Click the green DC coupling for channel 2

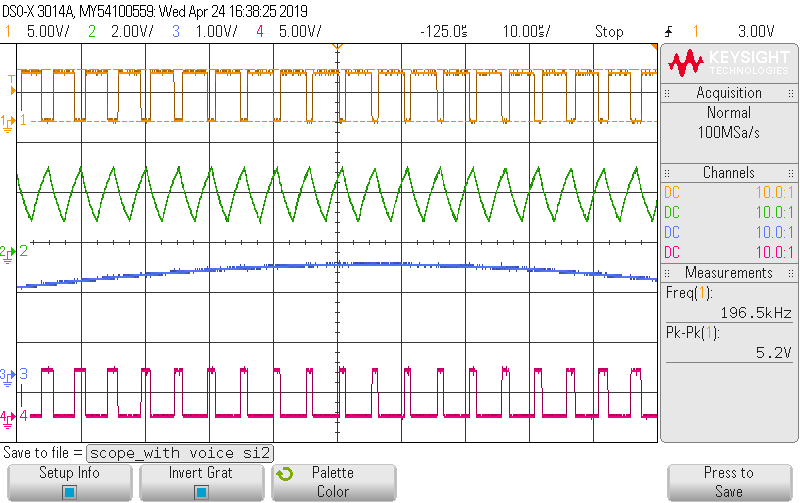(672, 212)
